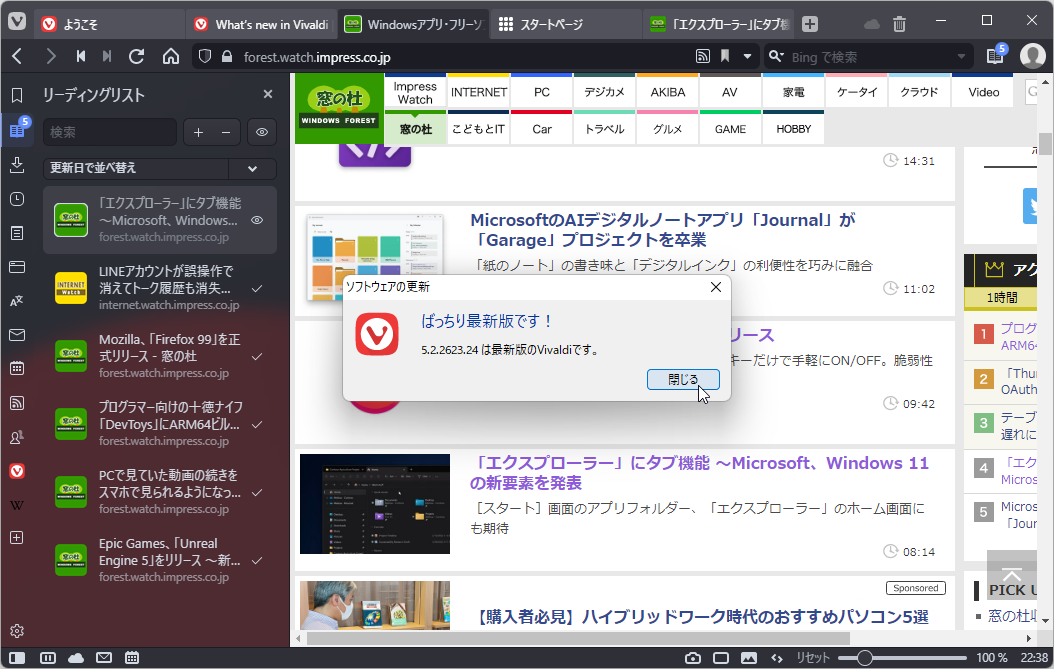Capture a page screenshot from the status bar
The width and height of the screenshot is (1054, 669).
[x=692, y=658]
